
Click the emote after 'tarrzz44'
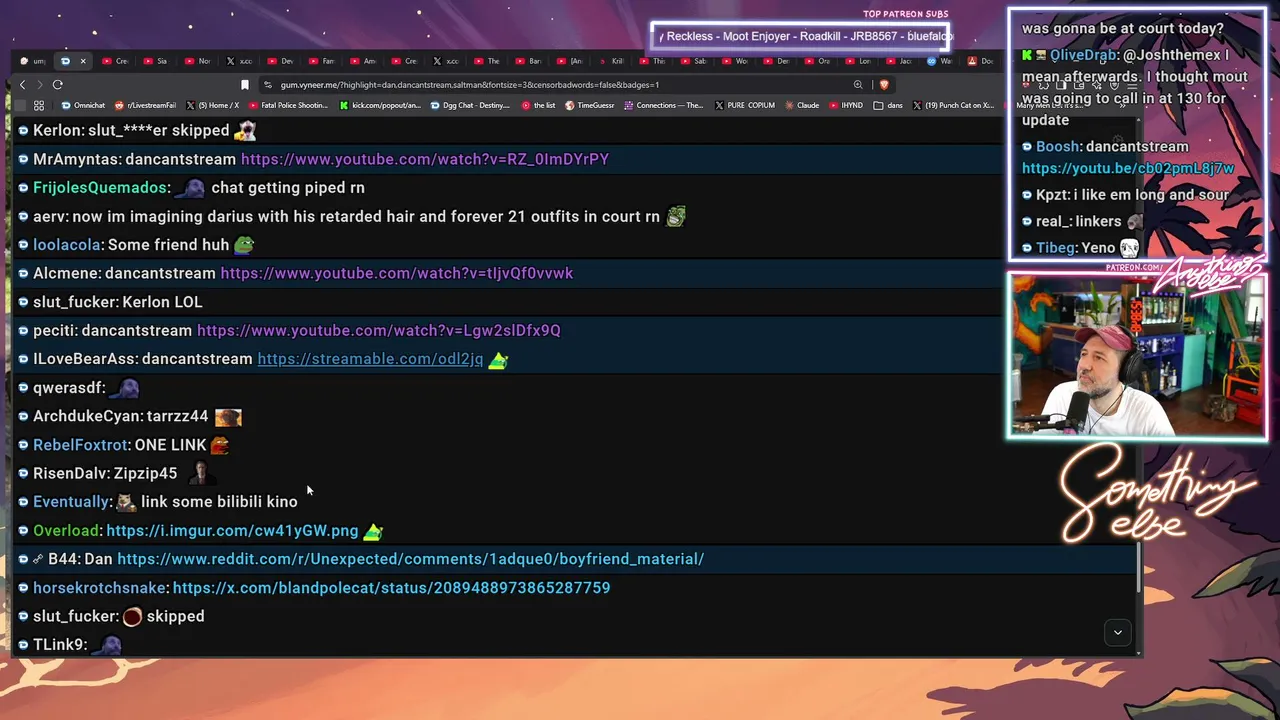point(228,417)
